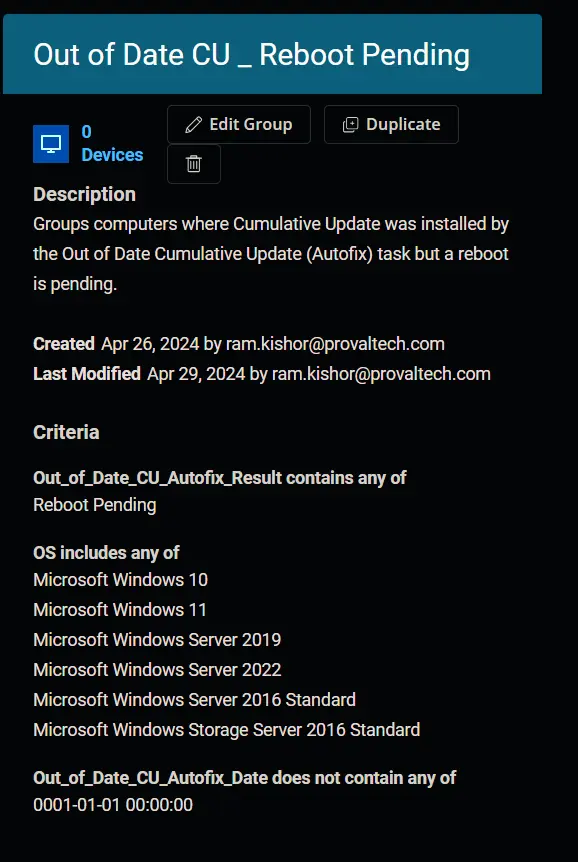The width and height of the screenshot is (578, 862).
Task: Click the OS includes any of label
Action: 106,552
